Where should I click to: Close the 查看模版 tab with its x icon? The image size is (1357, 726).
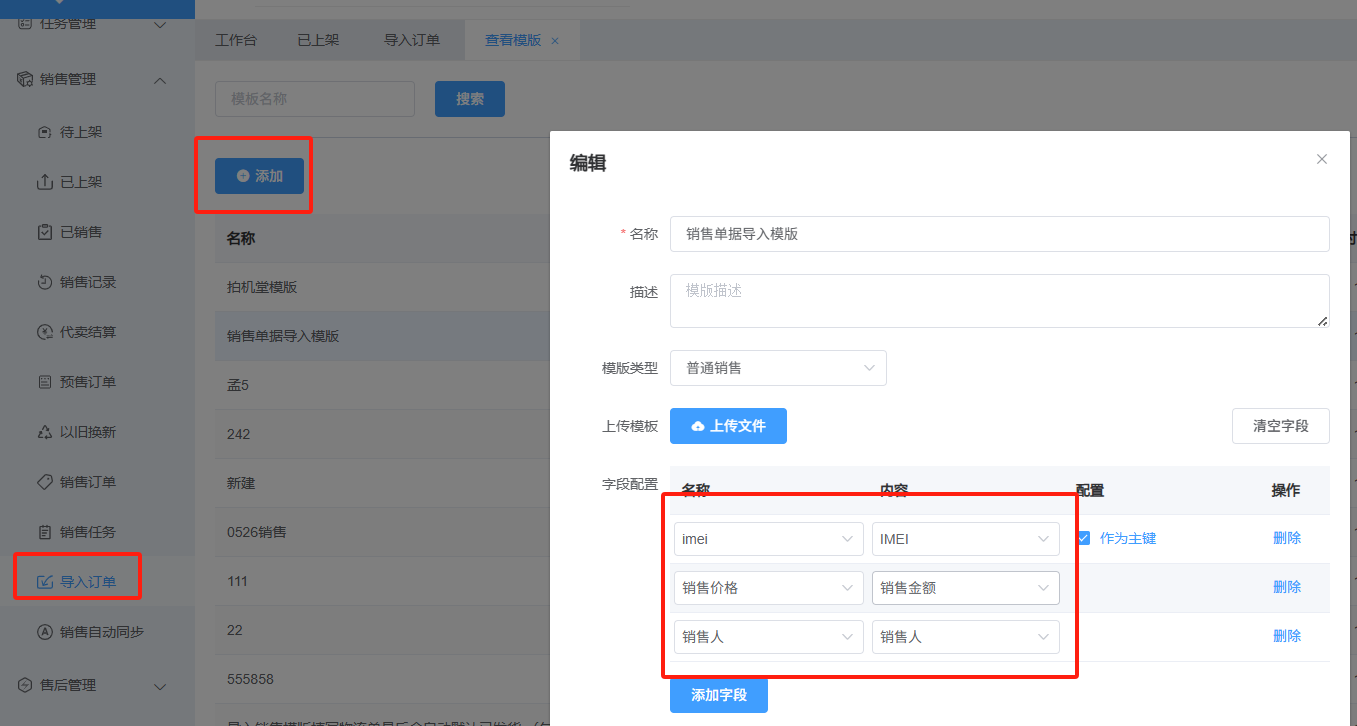tap(555, 41)
